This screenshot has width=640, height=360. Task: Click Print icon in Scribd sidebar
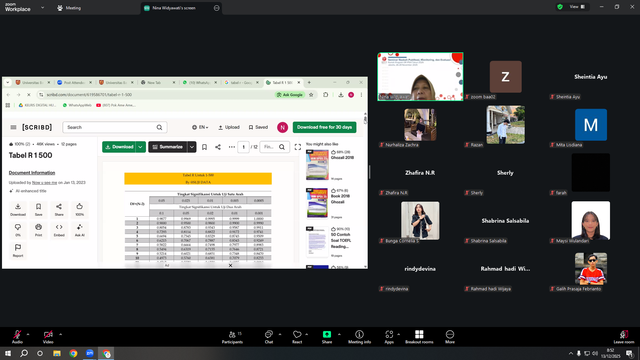pyautogui.click(x=38, y=227)
